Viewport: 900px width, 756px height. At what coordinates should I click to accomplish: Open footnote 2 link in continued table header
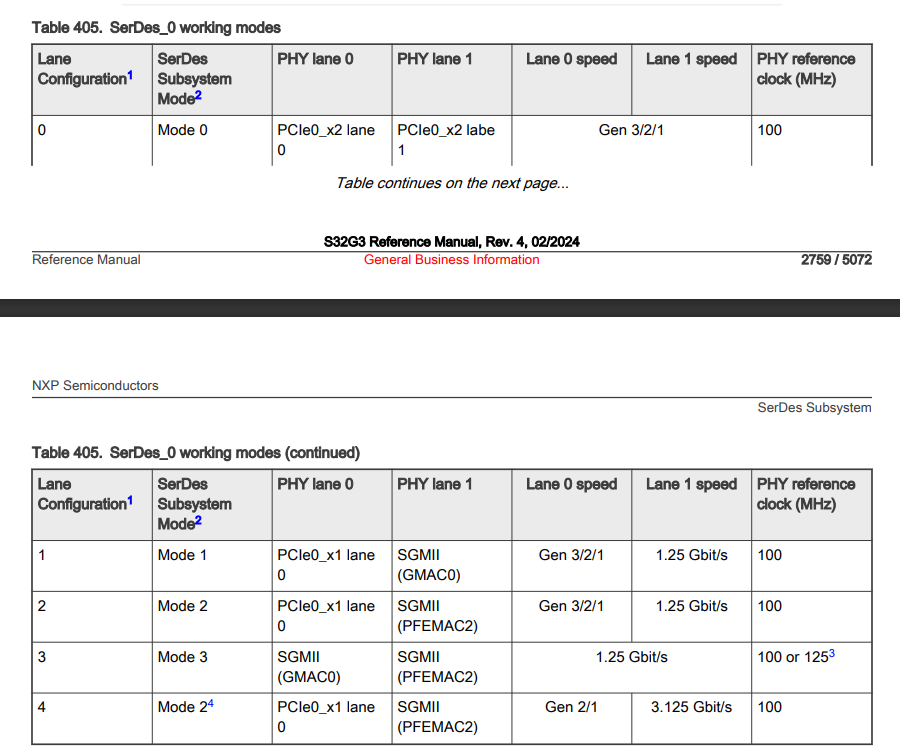tap(198, 521)
